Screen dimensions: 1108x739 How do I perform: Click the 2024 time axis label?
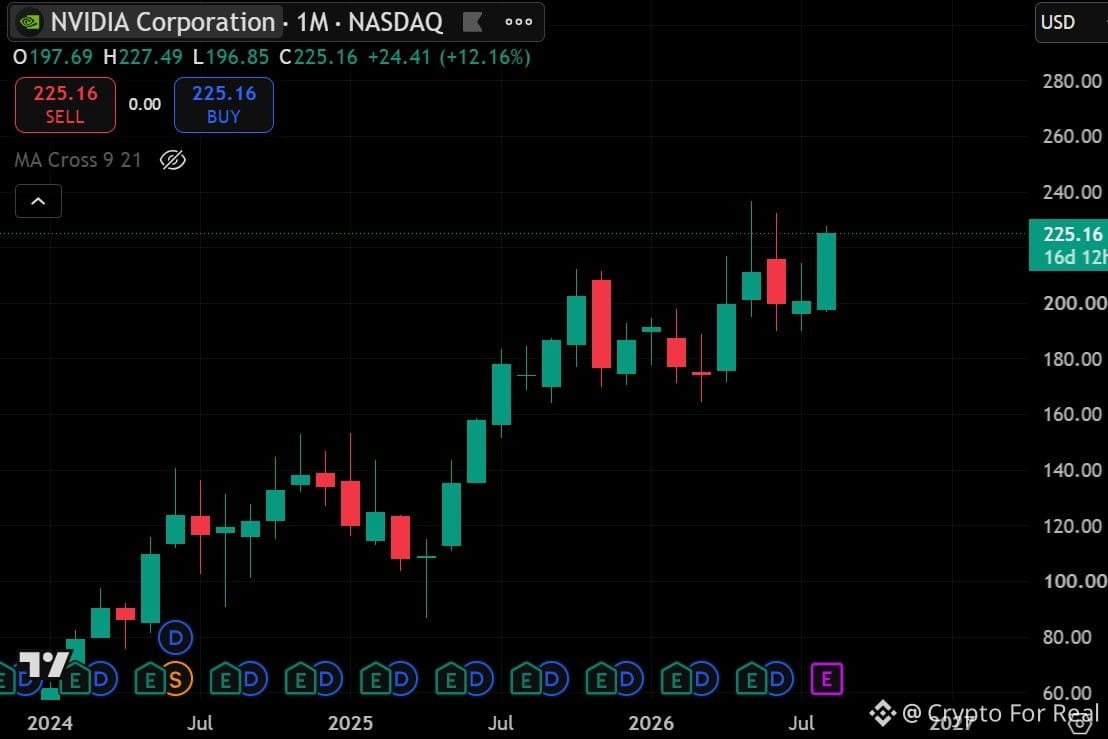coord(49,723)
